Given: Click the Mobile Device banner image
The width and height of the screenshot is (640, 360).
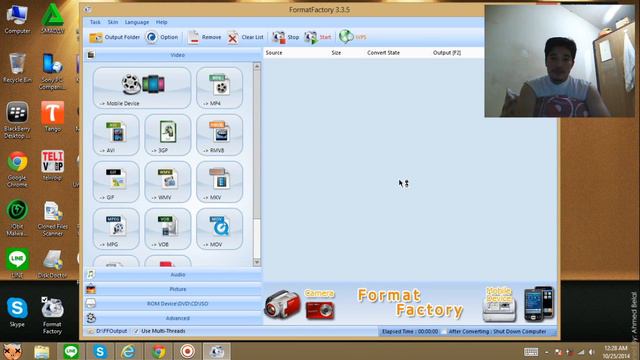Looking at the screenshot, I should pos(519,304).
